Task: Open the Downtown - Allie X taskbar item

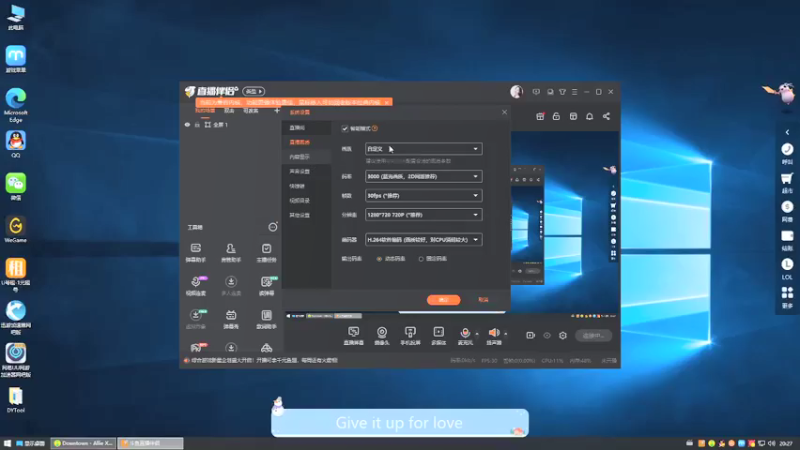Action: 84,443
